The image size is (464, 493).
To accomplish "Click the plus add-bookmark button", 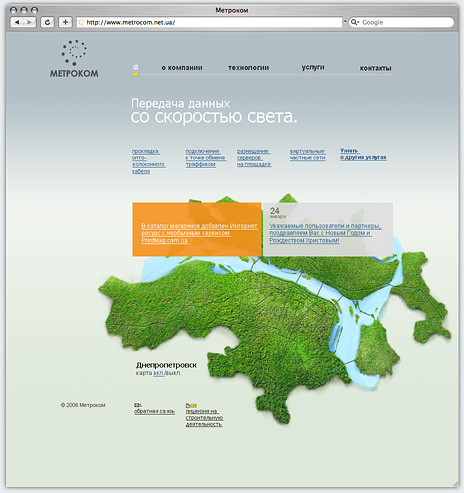I will [x=65, y=22].
